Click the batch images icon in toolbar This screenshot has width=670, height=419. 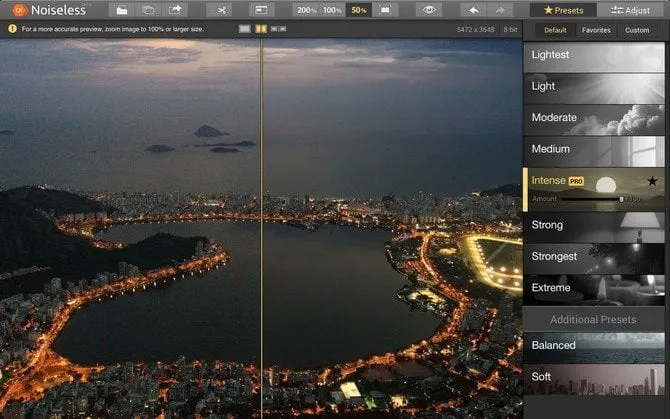point(148,10)
